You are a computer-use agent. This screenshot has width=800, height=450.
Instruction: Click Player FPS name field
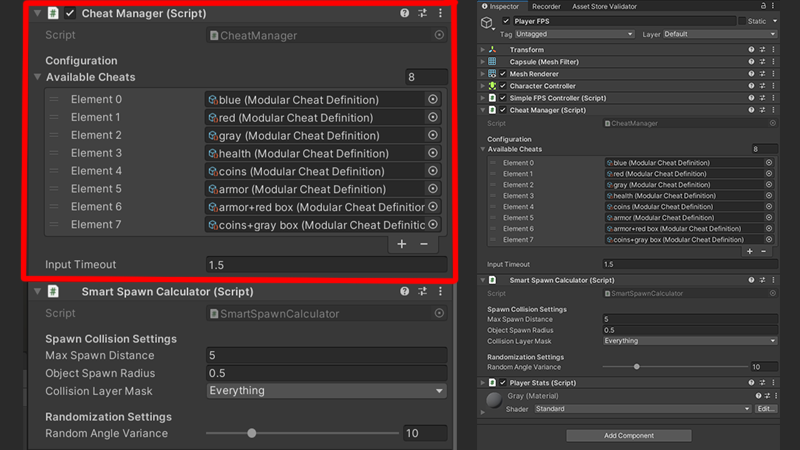(x=623, y=21)
